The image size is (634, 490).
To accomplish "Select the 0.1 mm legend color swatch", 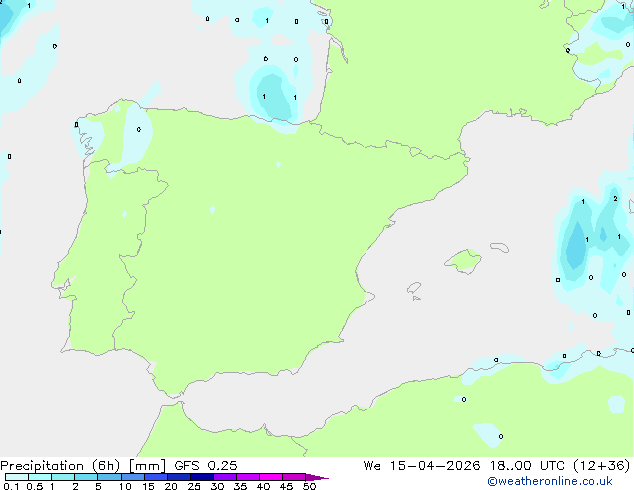I will 17,477.
